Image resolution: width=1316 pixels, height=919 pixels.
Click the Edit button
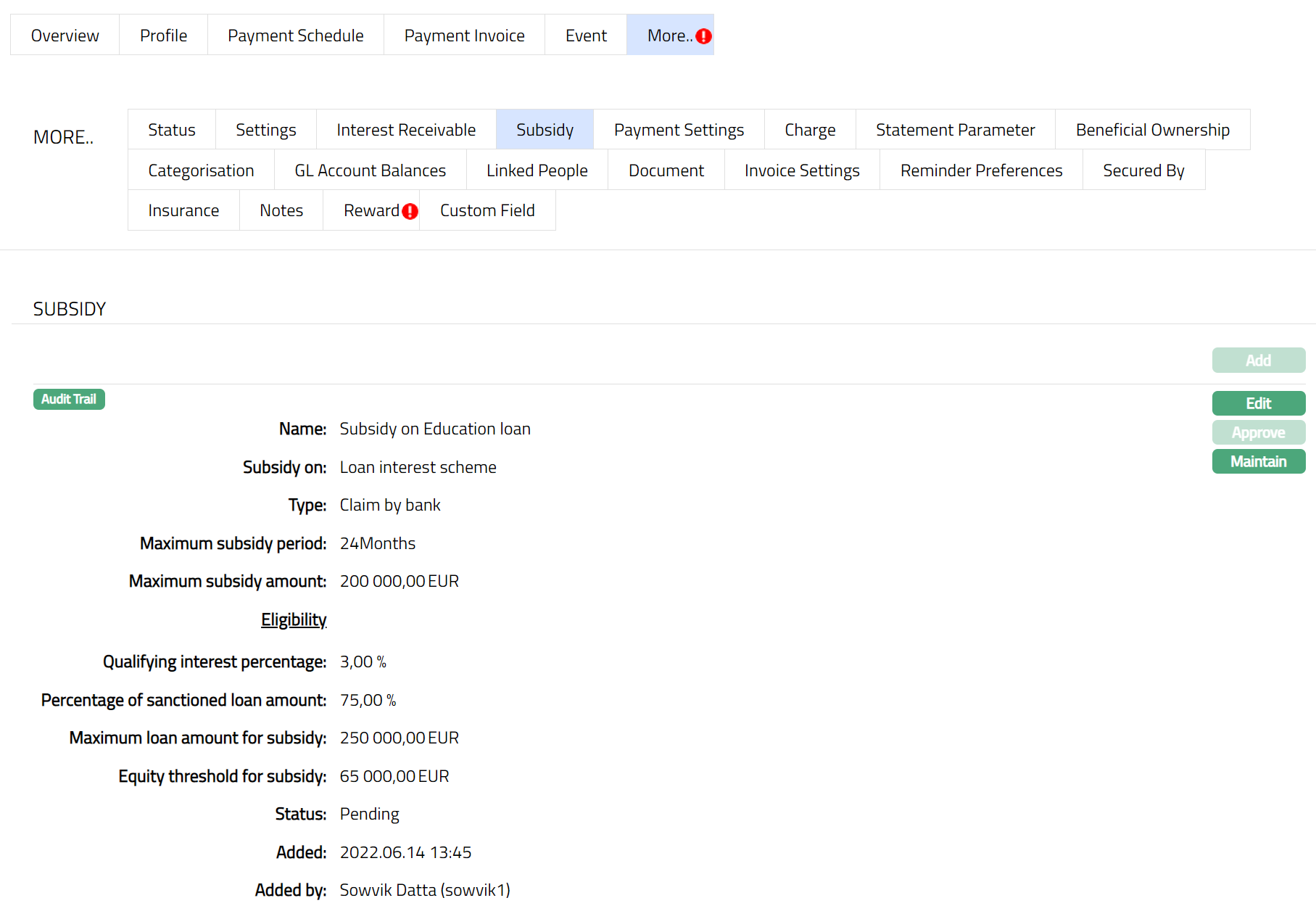point(1258,403)
